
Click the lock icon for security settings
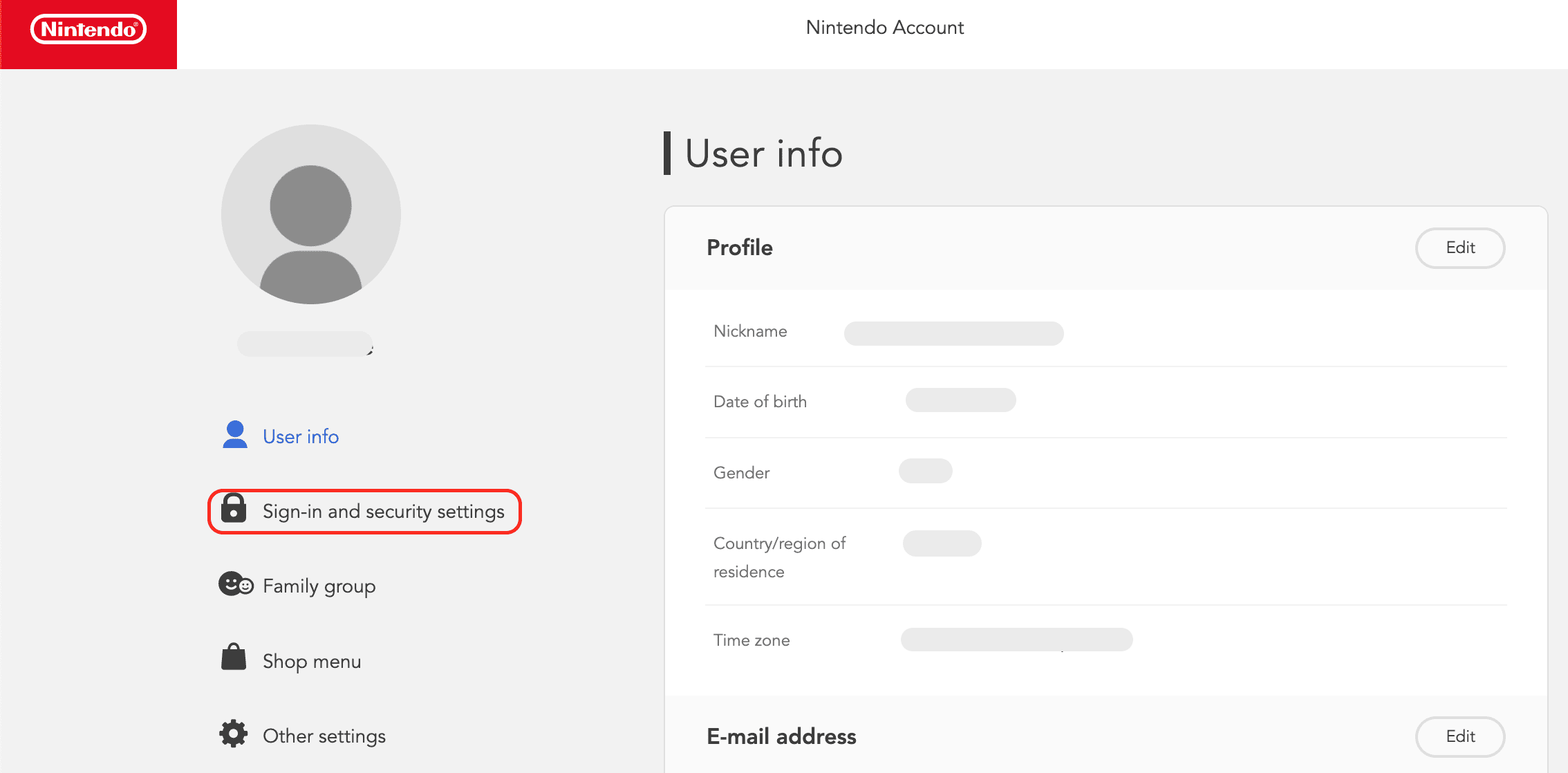(x=234, y=509)
